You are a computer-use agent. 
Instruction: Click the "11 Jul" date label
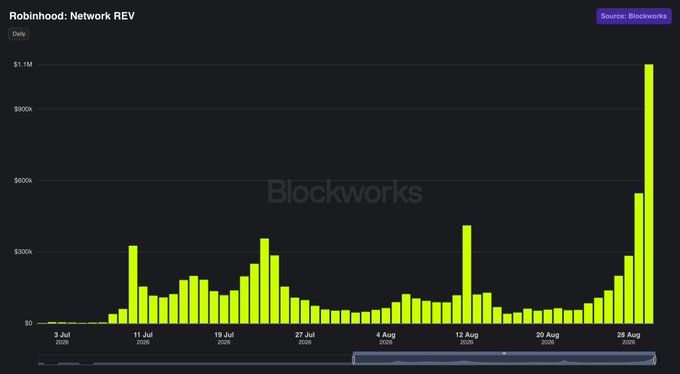click(x=143, y=335)
